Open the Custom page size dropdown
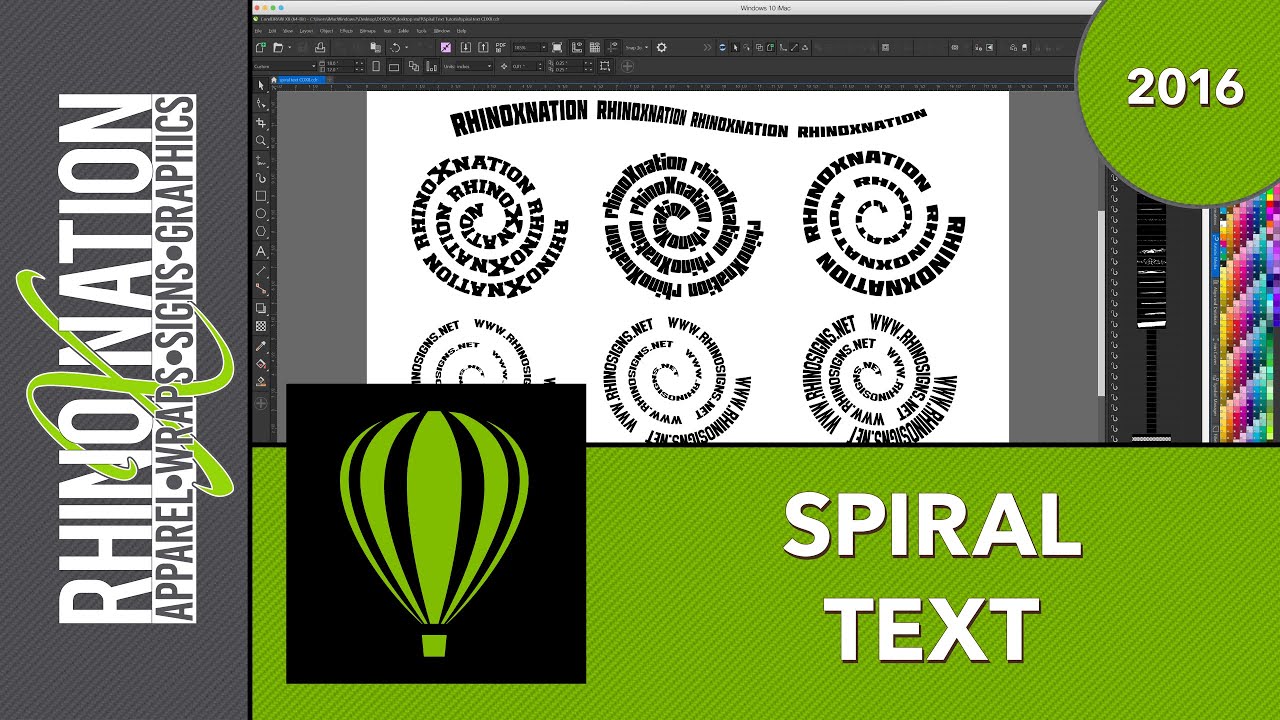The width and height of the screenshot is (1280, 720). tap(285, 66)
